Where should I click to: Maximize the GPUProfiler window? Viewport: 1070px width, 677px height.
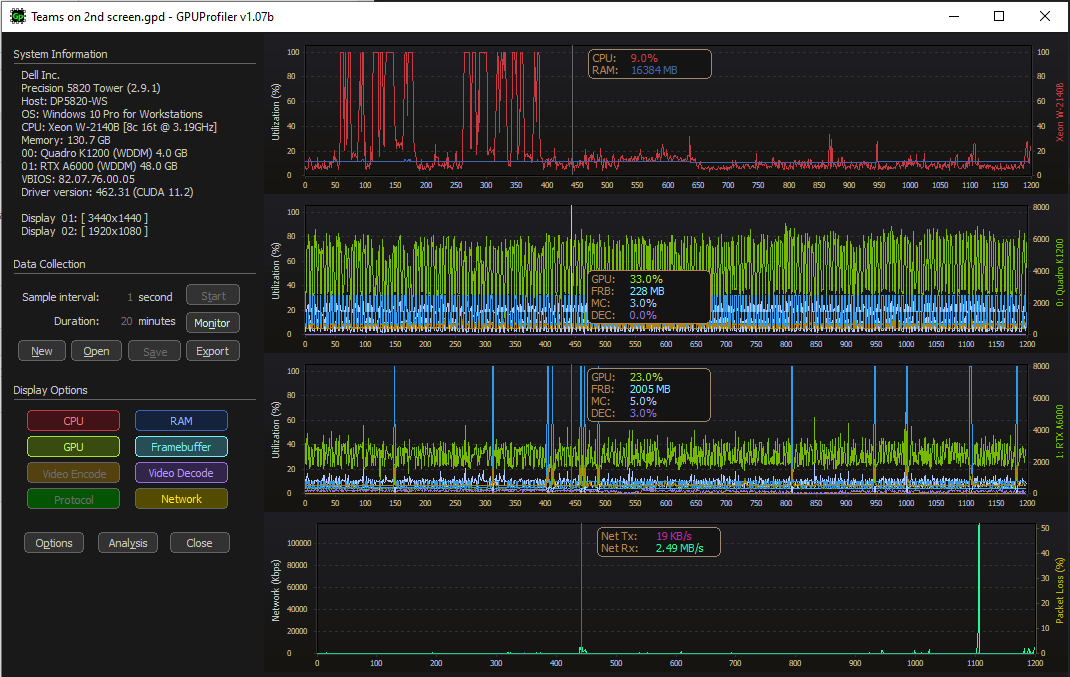tap(999, 16)
